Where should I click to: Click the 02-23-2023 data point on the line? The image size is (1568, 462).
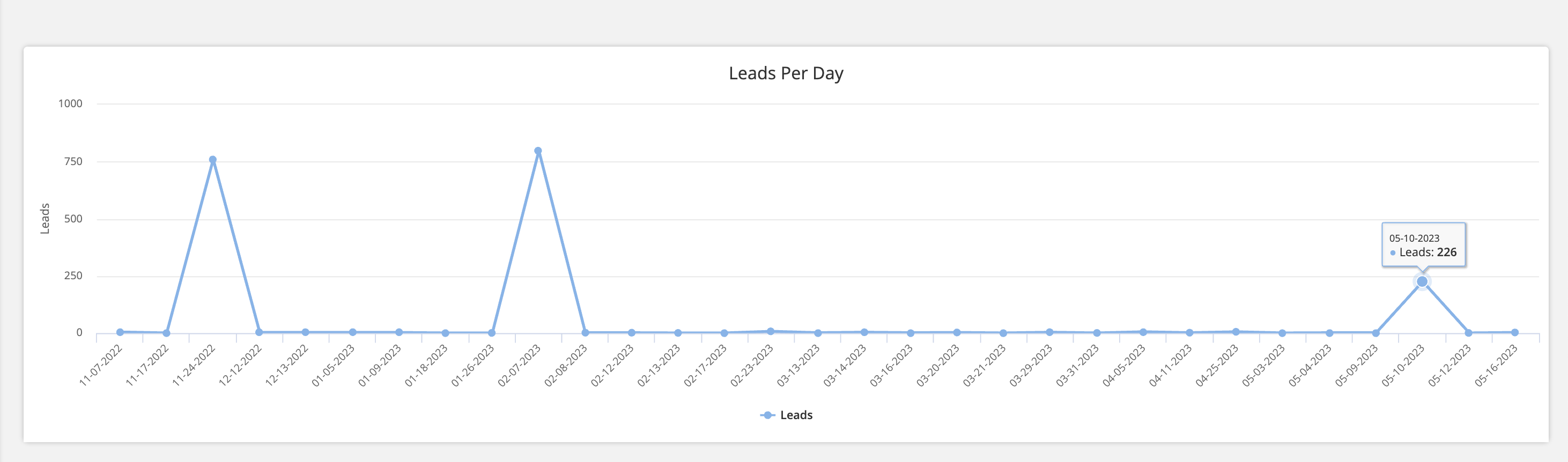(771, 332)
